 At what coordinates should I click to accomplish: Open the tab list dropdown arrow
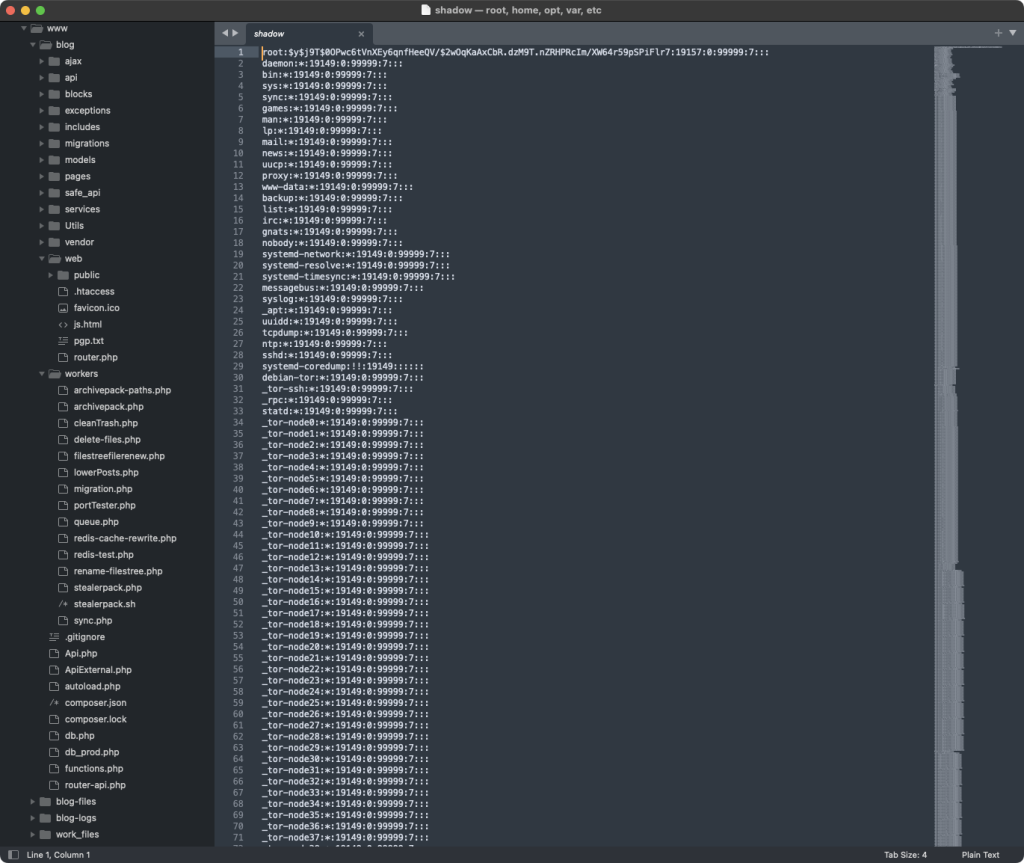click(1012, 33)
